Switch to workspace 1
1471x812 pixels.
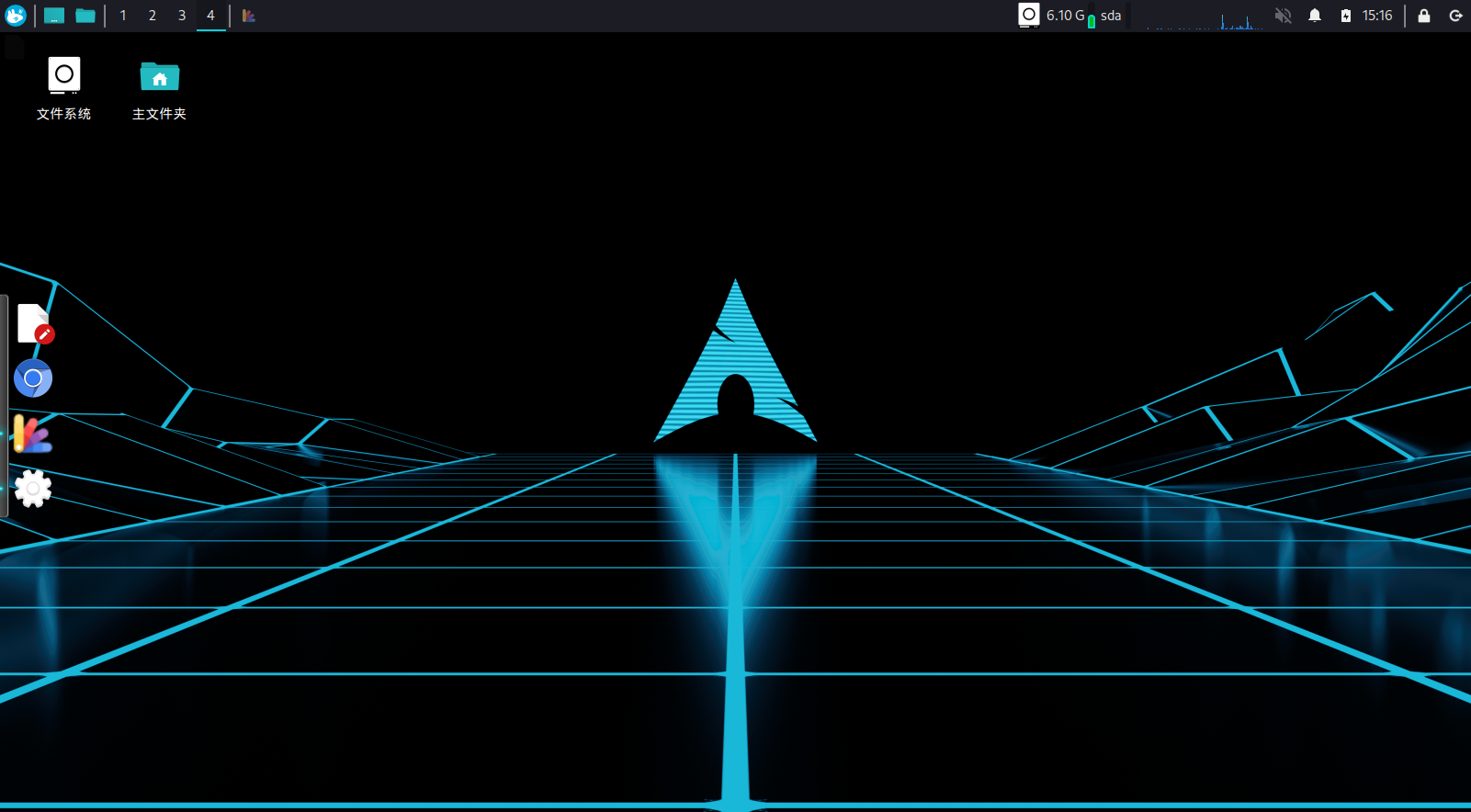123,16
